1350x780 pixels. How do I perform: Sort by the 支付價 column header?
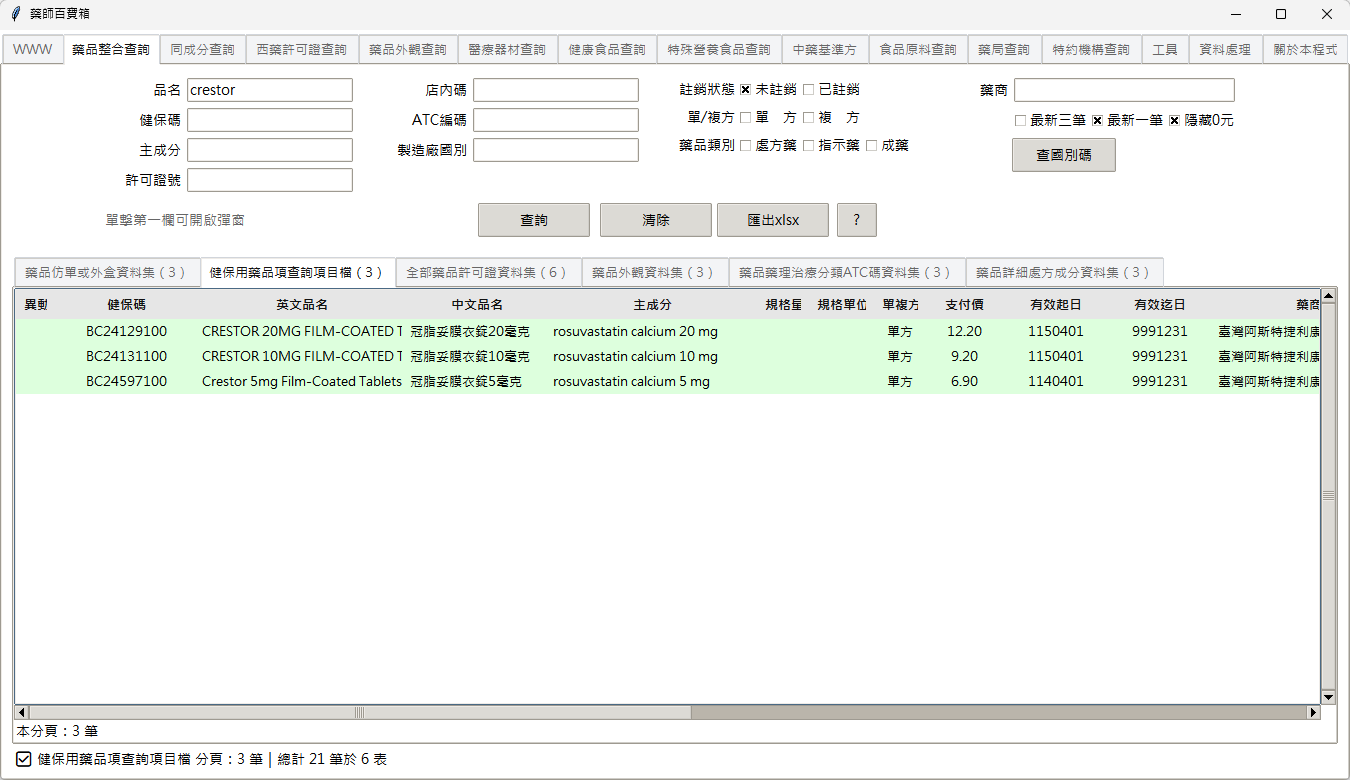[964, 305]
